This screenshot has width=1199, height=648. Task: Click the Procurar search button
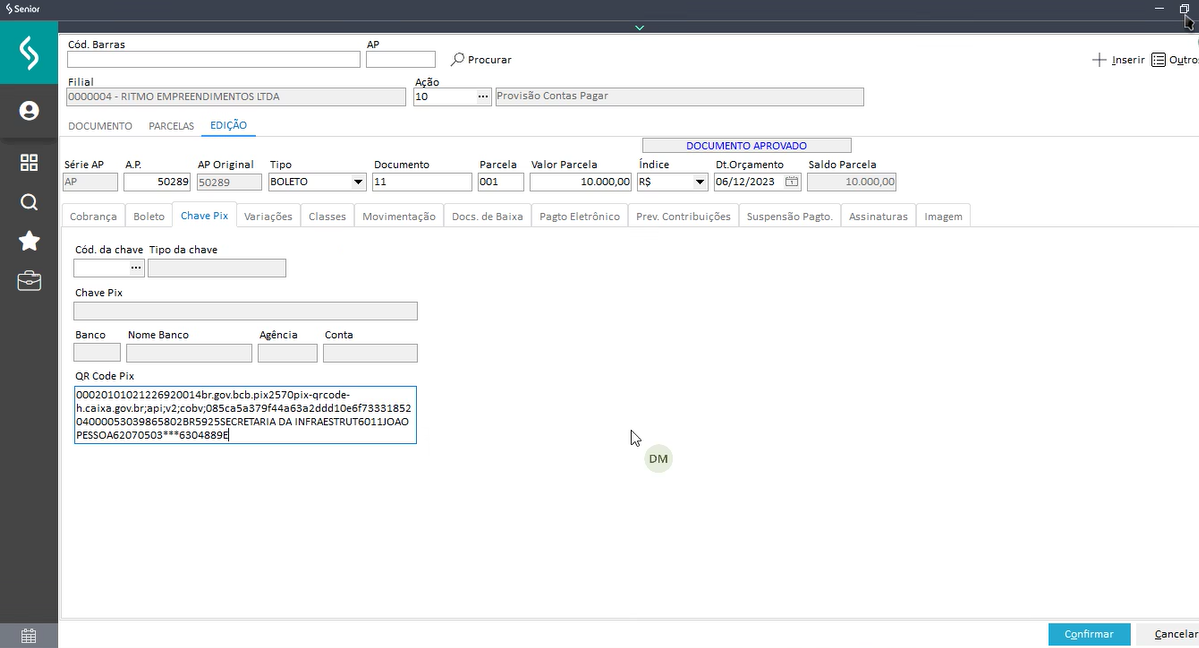481,60
